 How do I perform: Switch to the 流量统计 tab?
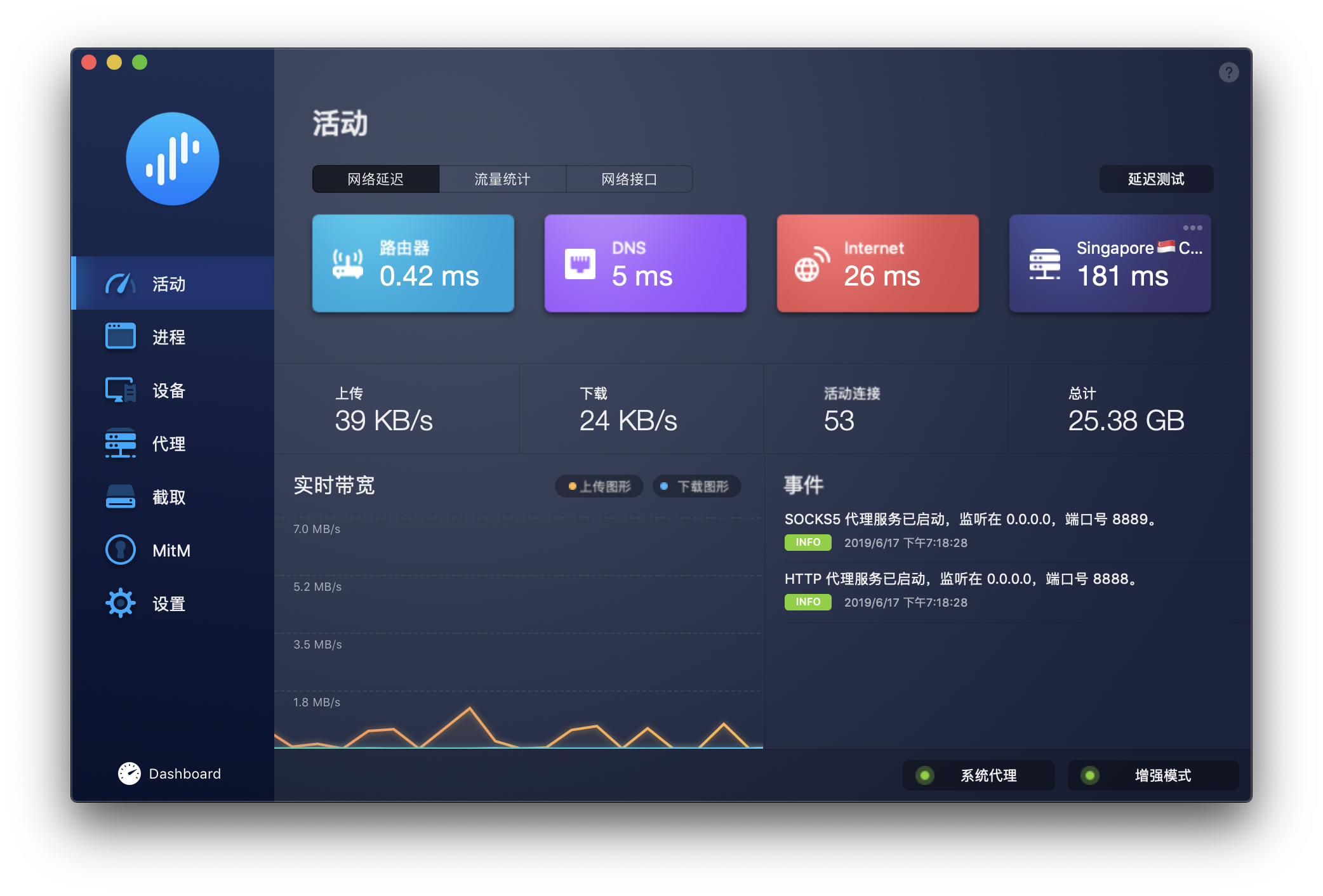click(502, 179)
